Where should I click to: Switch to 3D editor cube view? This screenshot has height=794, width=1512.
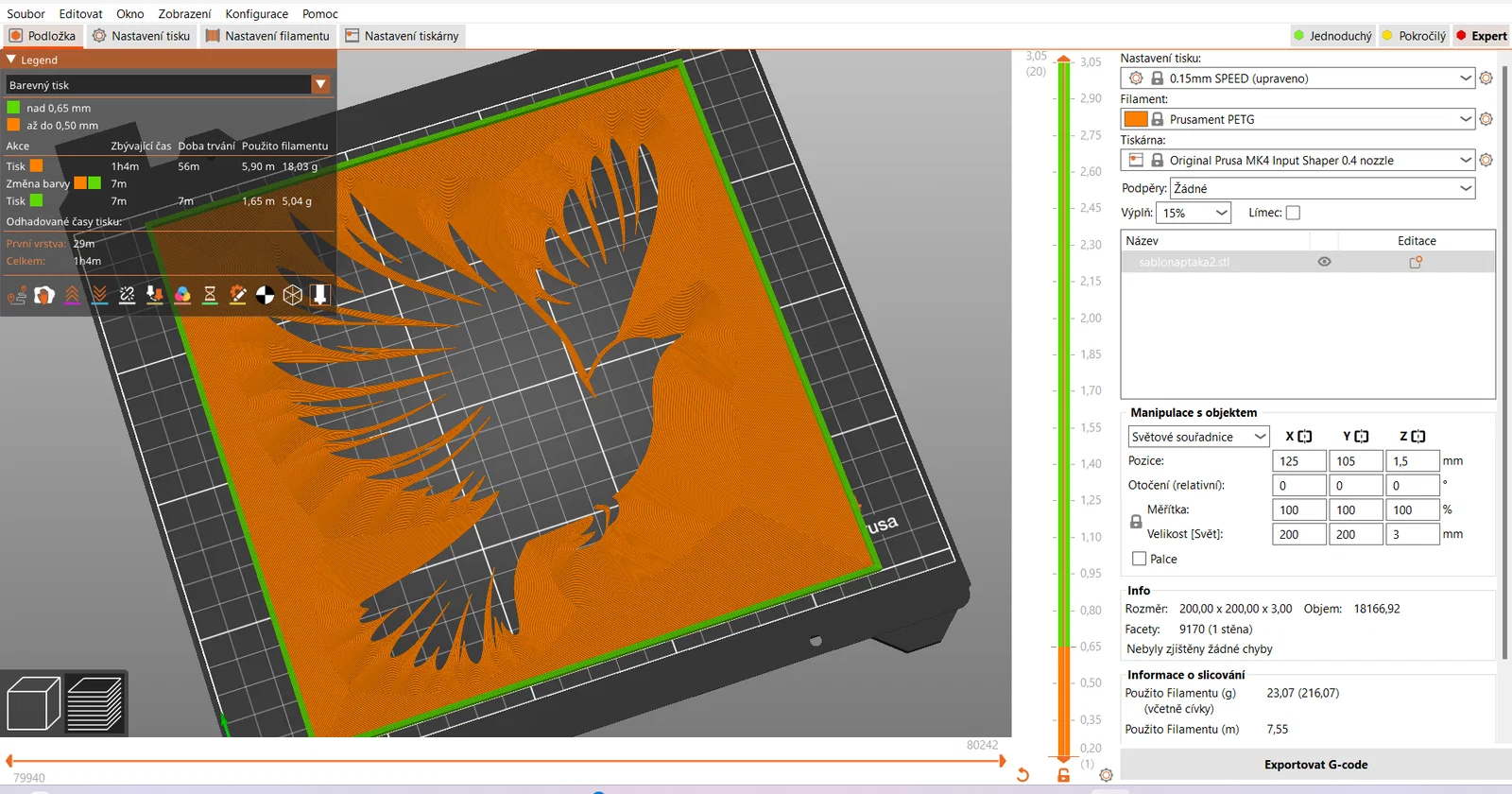coord(34,703)
